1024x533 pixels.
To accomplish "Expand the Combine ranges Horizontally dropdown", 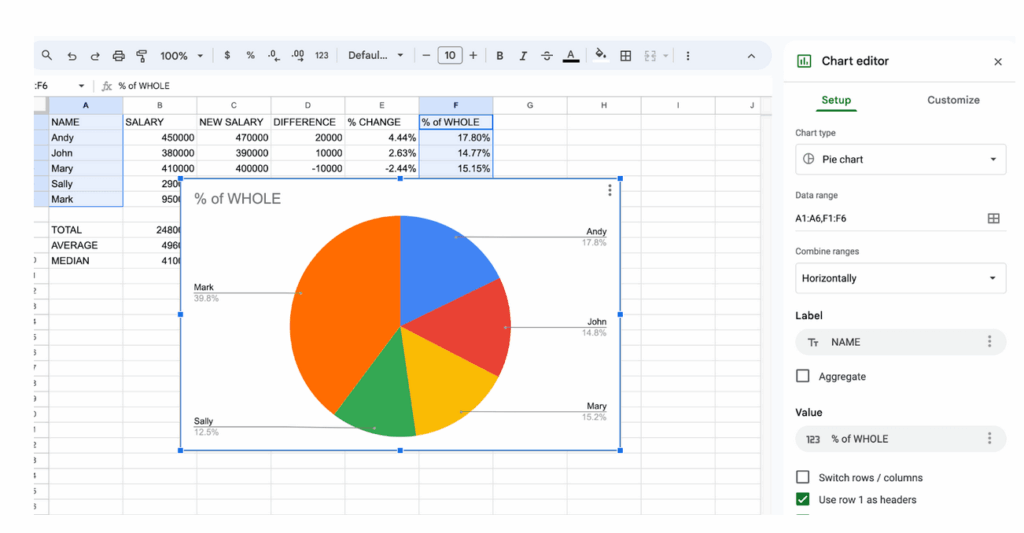I will pyautogui.click(x=900, y=278).
